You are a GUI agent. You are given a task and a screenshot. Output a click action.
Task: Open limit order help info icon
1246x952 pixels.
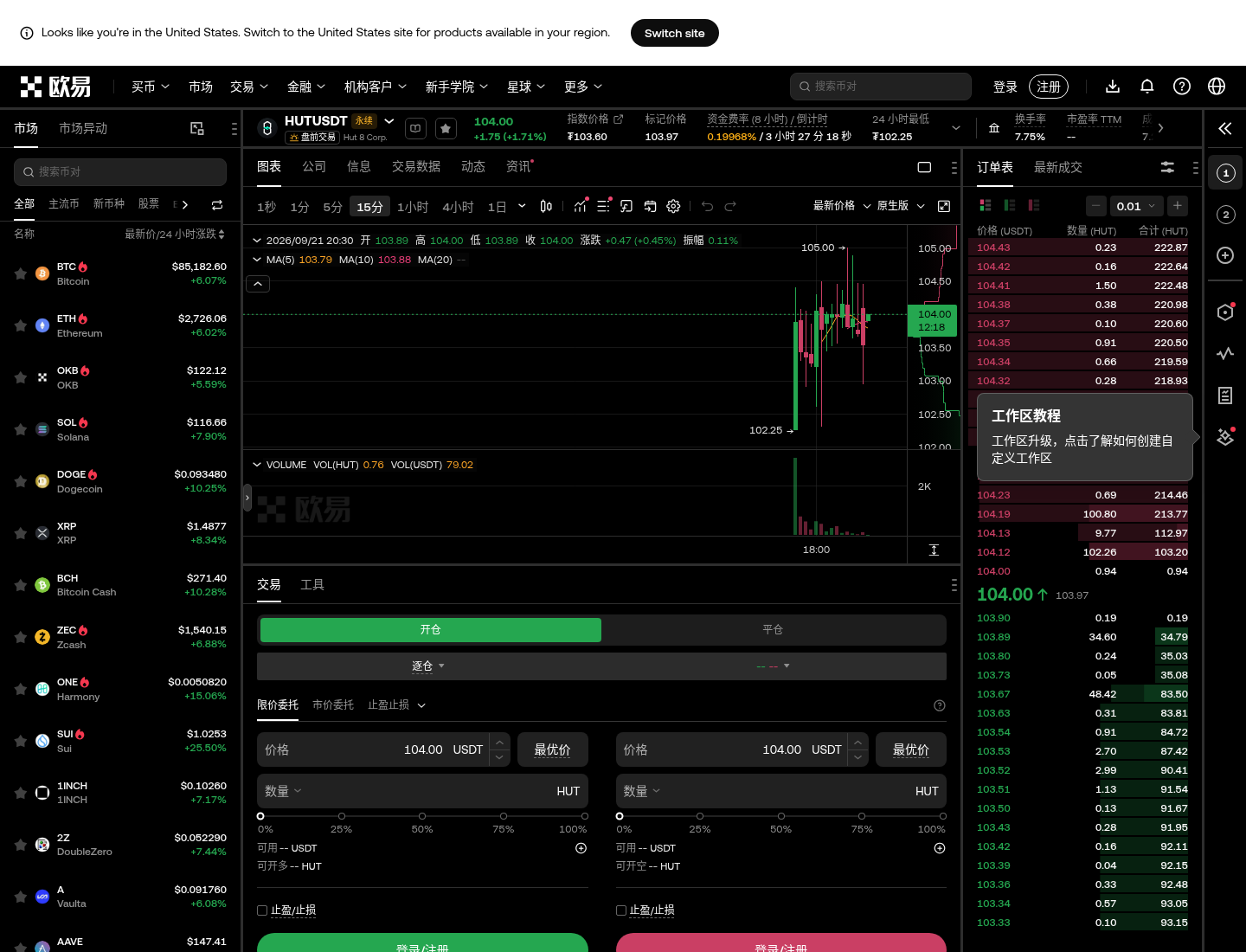[940, 705]
